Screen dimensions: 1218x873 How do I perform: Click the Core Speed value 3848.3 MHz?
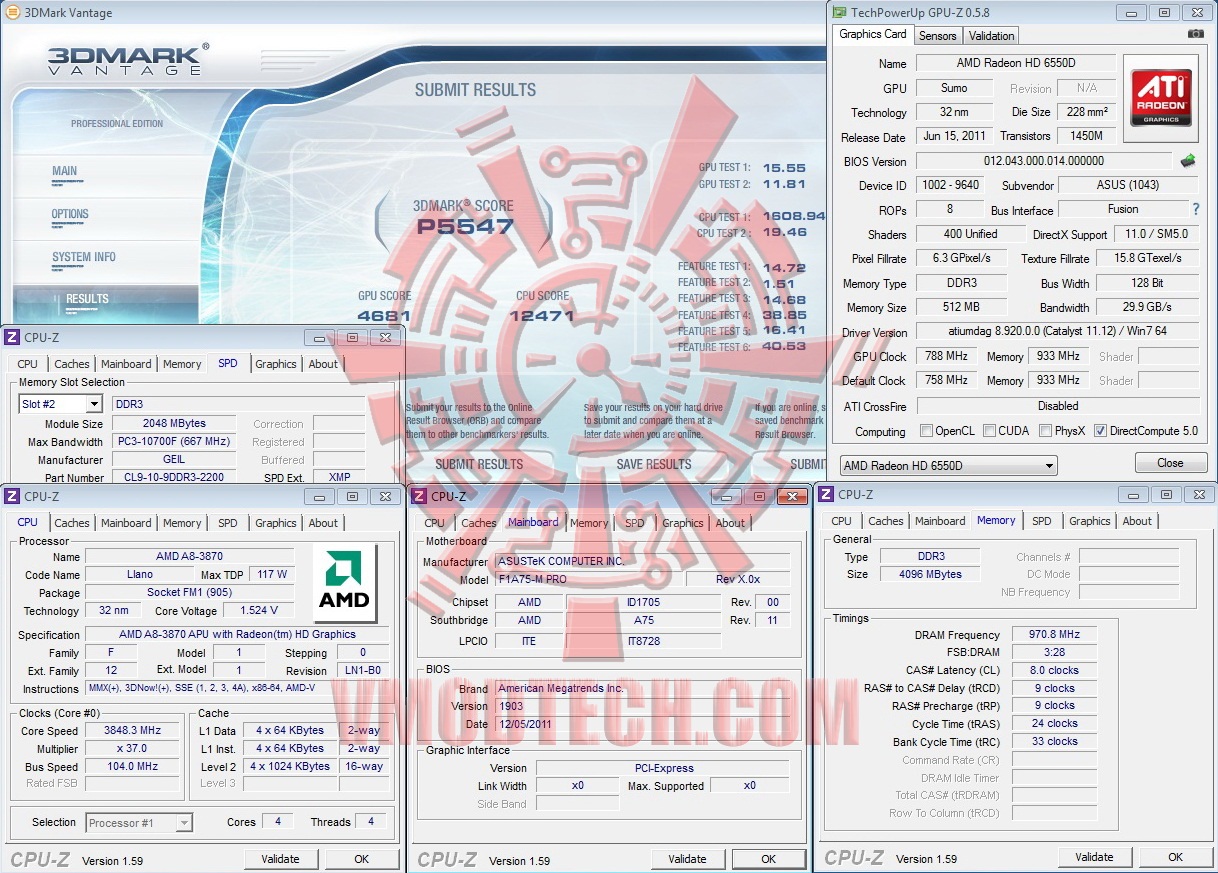(133, 731)
